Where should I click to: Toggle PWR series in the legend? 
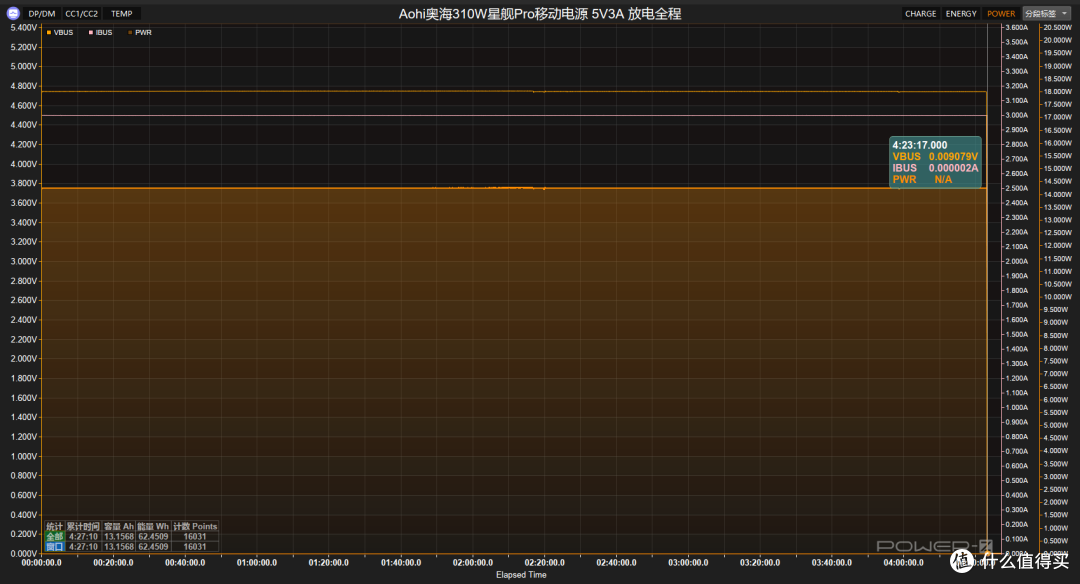(140, 32)
